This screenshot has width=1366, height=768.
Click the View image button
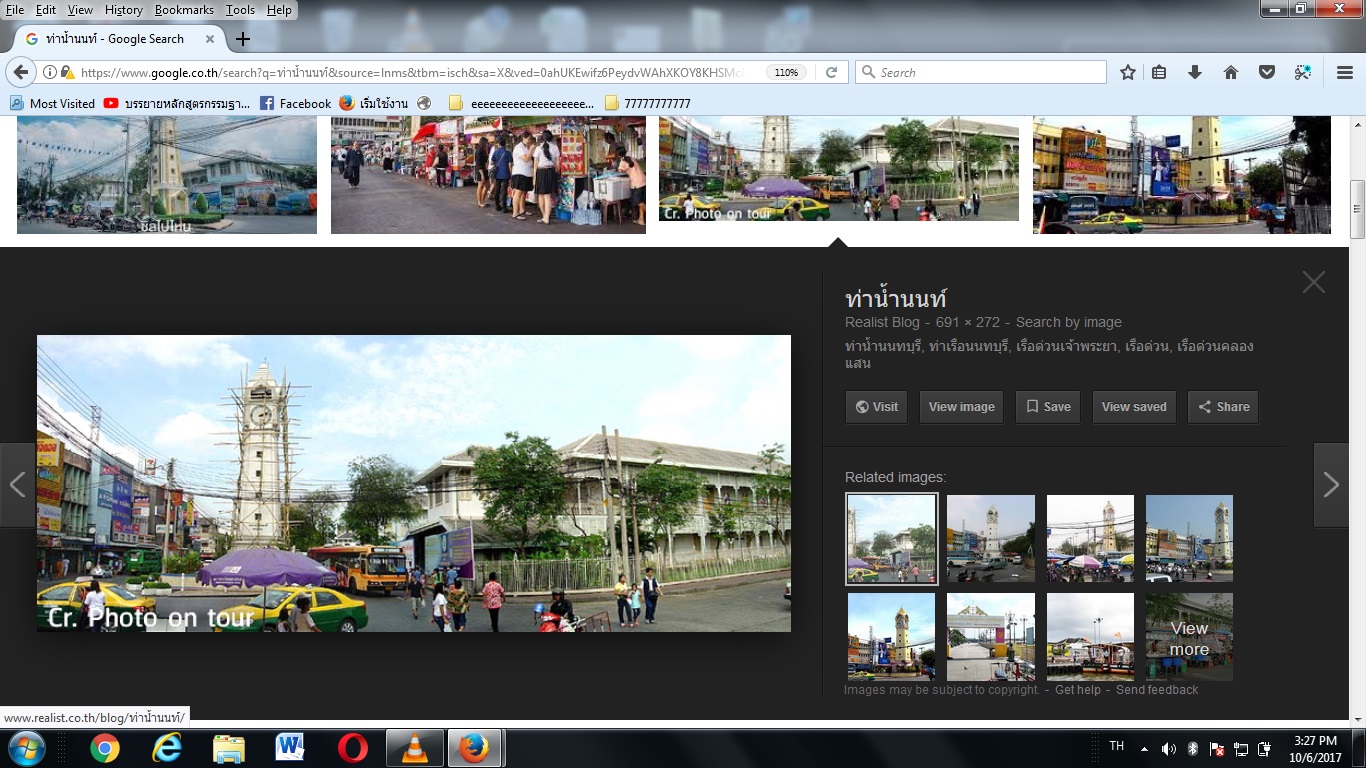coord(961,407)
